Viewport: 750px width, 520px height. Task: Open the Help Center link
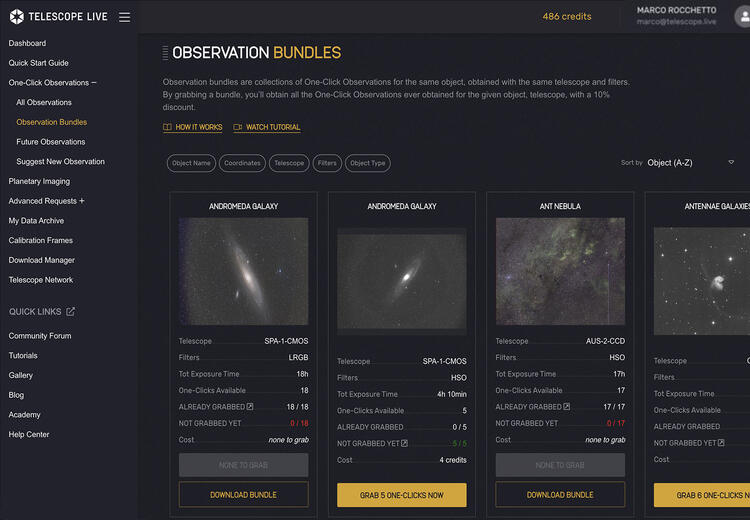[x=29, y=434]
